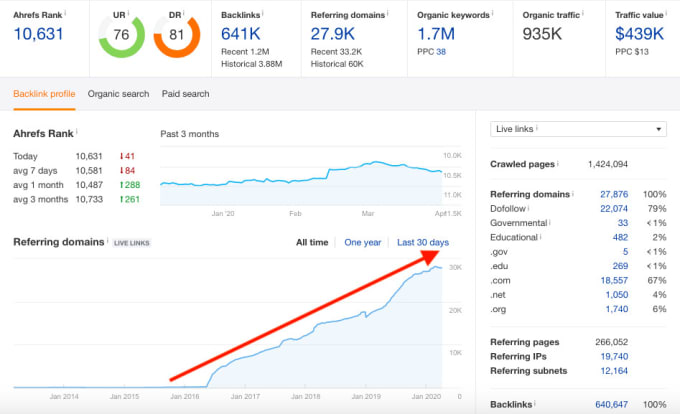
Task: Click 'PPC $13' traffic value text
Action: coord(632,52)
